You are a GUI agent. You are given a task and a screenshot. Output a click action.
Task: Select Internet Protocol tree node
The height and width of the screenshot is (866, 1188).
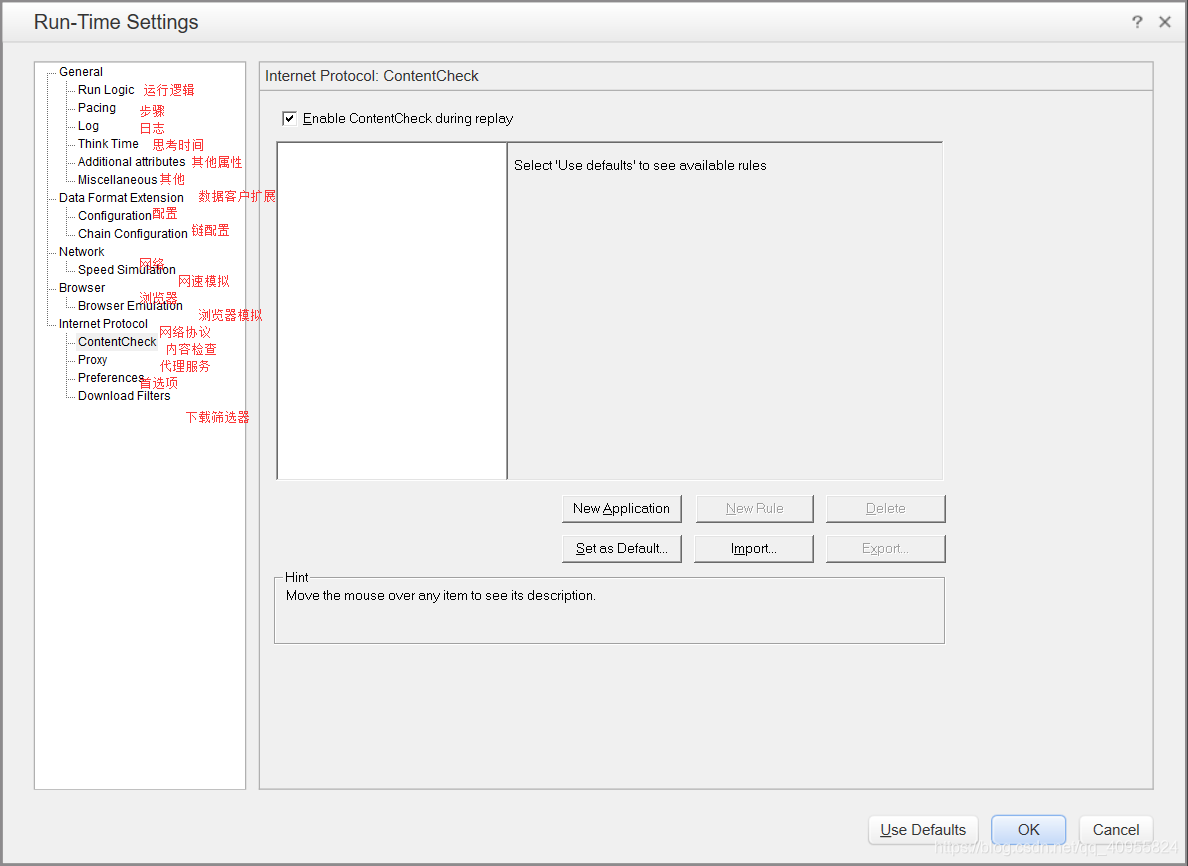click(x=104, y=324)
